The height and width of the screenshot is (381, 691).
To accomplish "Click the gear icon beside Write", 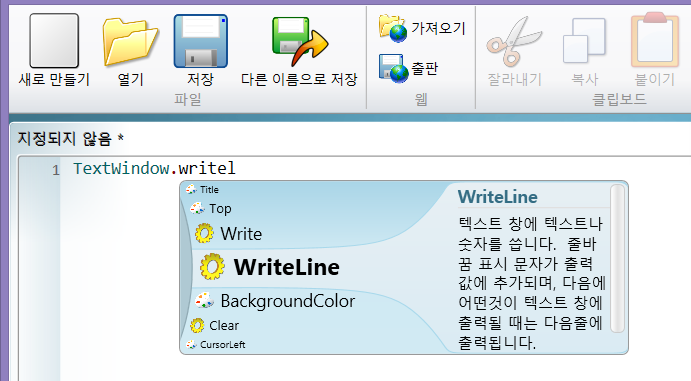I will 204,233.
